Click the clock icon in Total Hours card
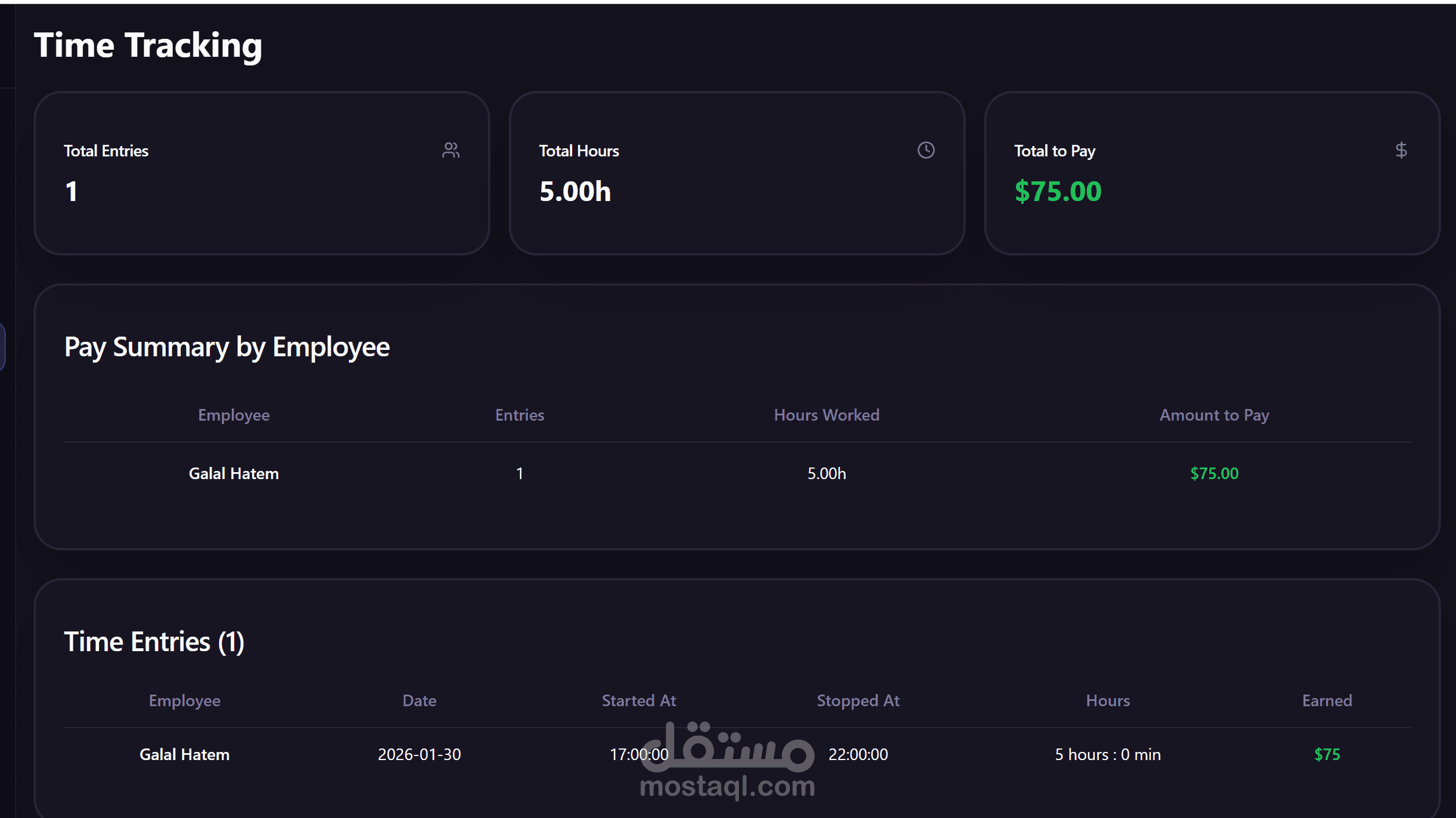1456x818 pixels. (x=926, y=151)
